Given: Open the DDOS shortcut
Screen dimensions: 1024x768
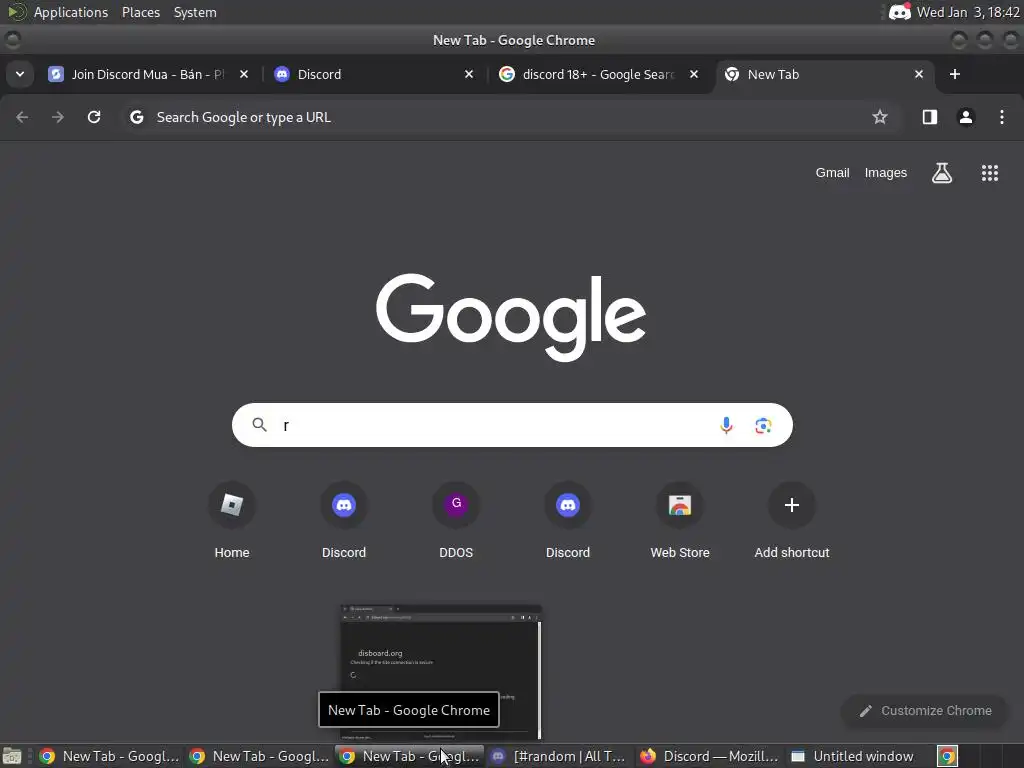Looking at the screenshot, I should point(456,520).
